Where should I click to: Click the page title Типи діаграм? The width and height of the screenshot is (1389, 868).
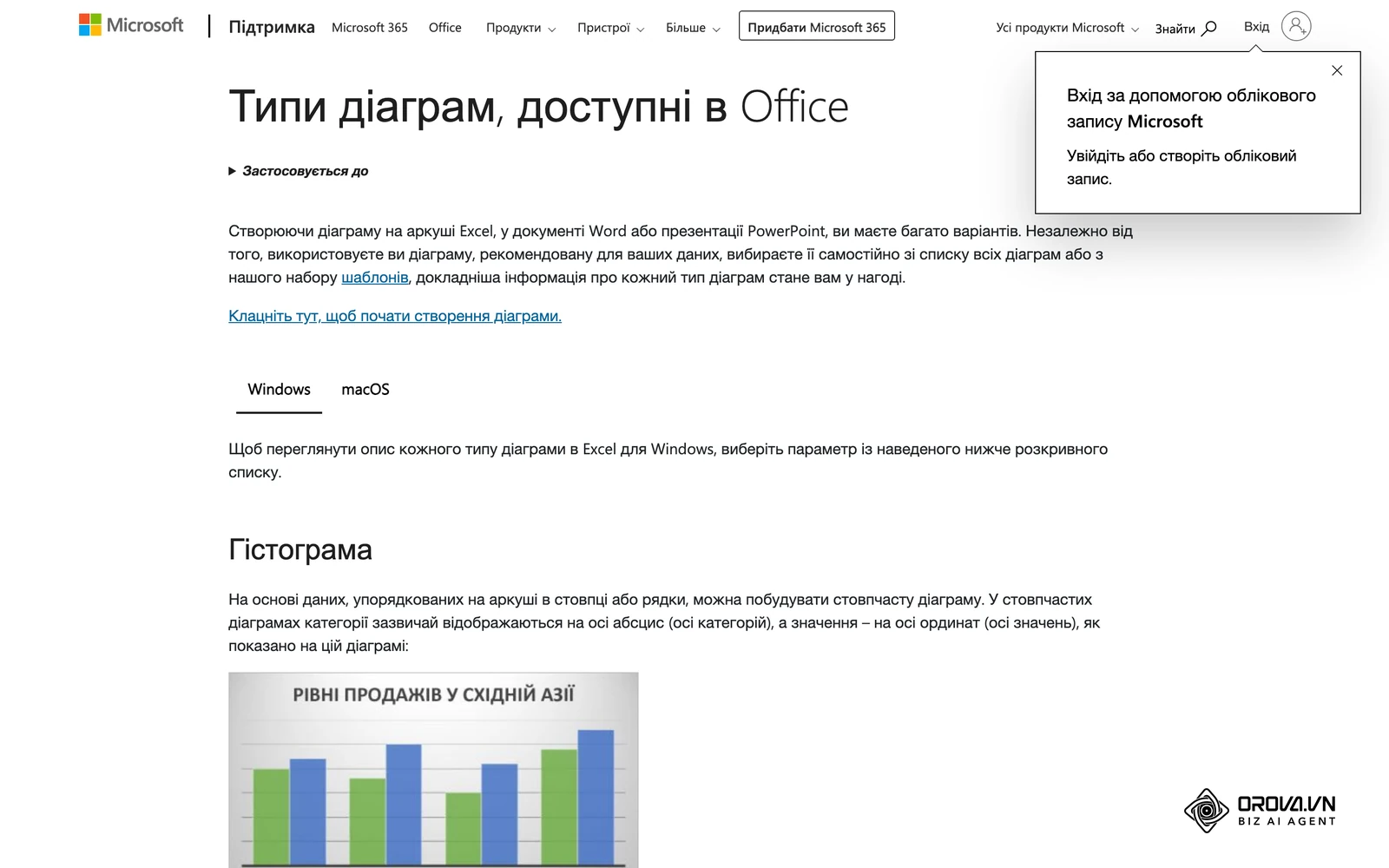point(538,107)
